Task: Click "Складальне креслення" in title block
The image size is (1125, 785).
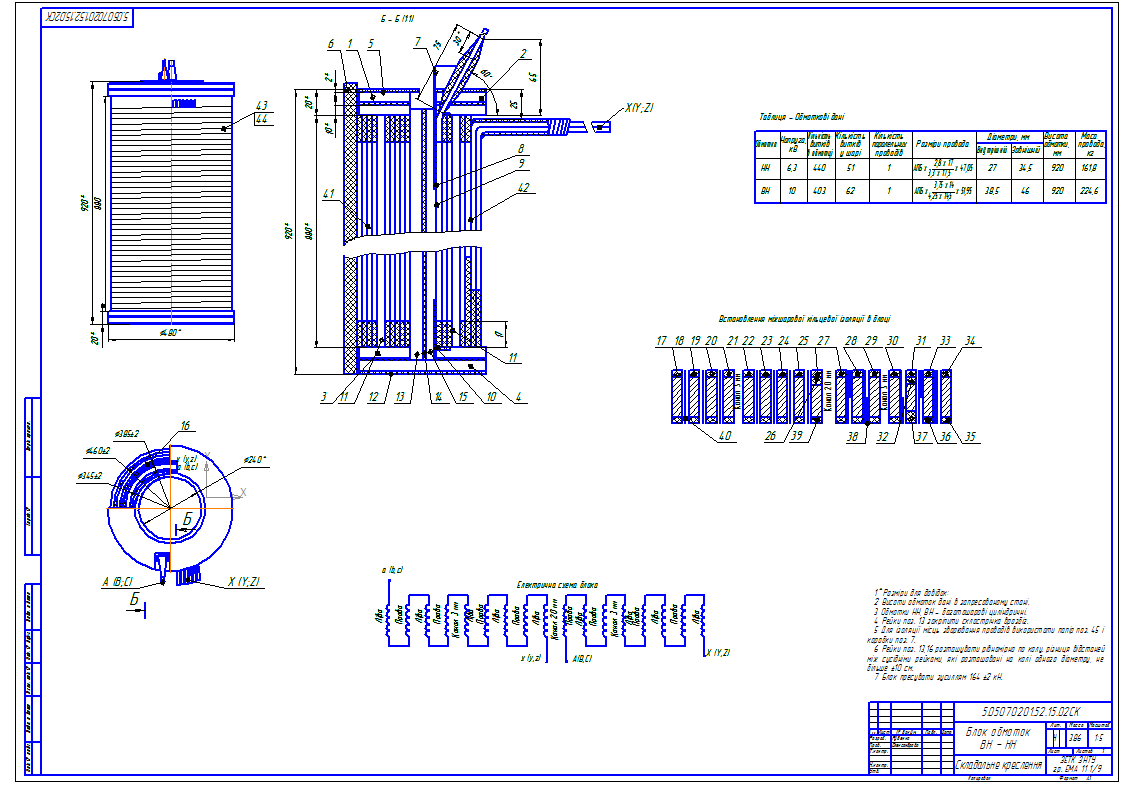Action: click(999, 765)
